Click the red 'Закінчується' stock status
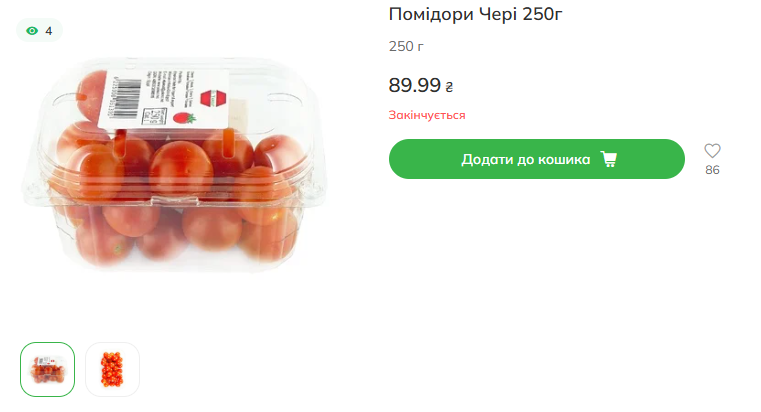The image size is (761, 412). coord(427,115)
